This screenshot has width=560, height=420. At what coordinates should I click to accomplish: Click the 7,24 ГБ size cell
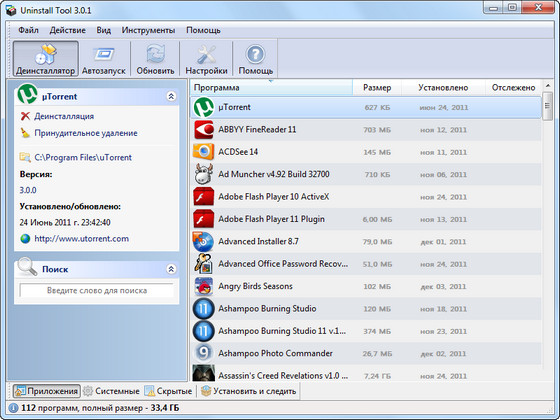coord(377,376)
